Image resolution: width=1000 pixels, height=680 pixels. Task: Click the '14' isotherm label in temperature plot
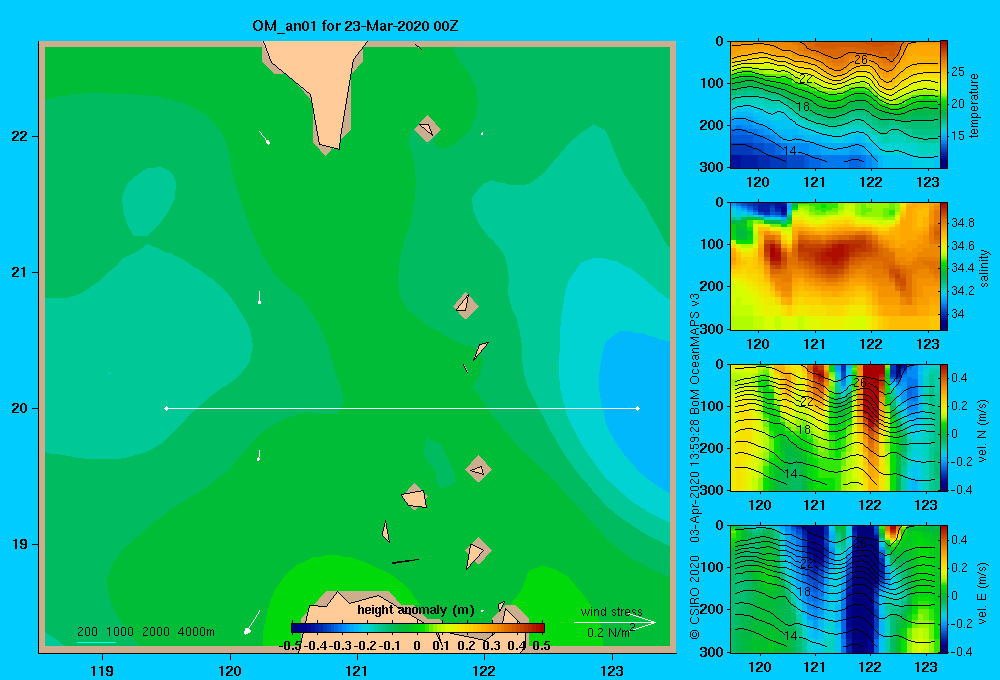click(x=790, y=151)
